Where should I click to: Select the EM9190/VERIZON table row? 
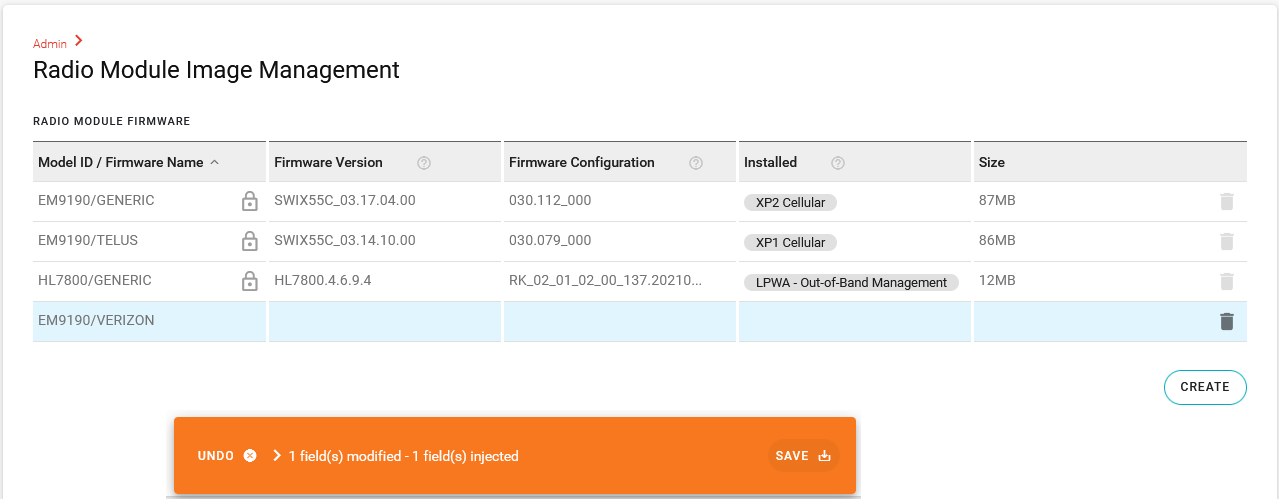[96, 321]
